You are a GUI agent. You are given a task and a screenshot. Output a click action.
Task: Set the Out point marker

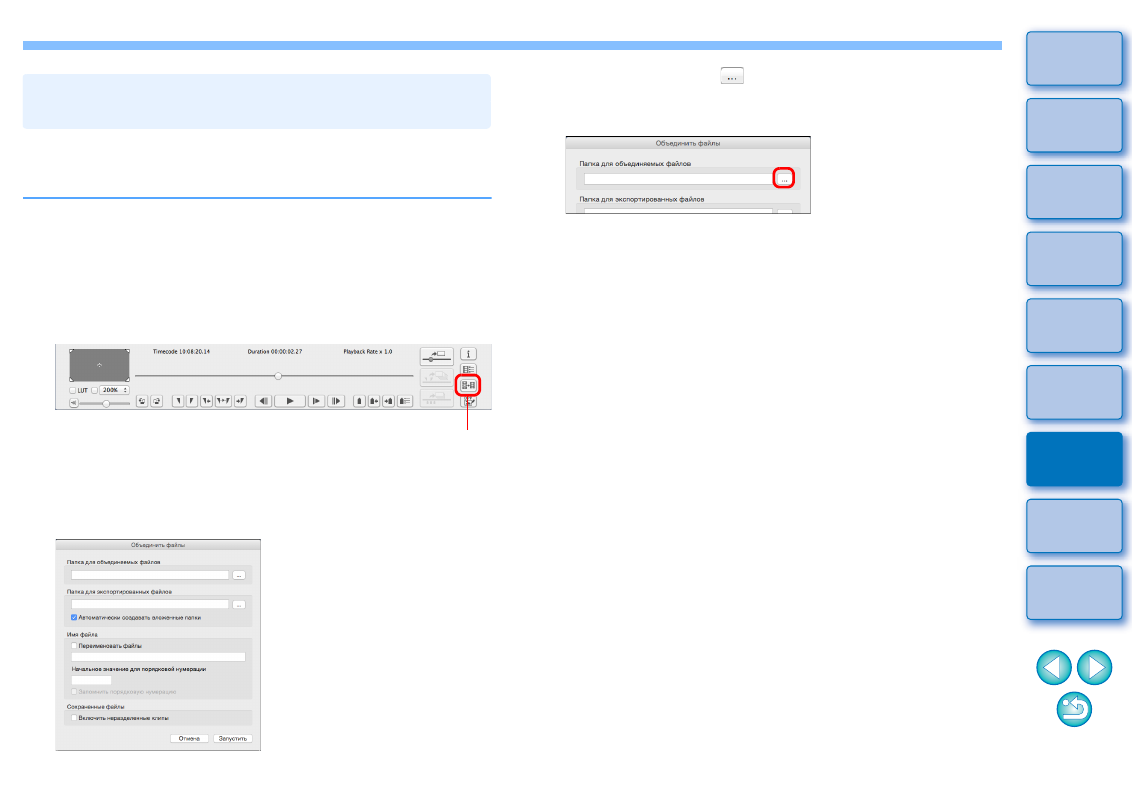(191, 401)
